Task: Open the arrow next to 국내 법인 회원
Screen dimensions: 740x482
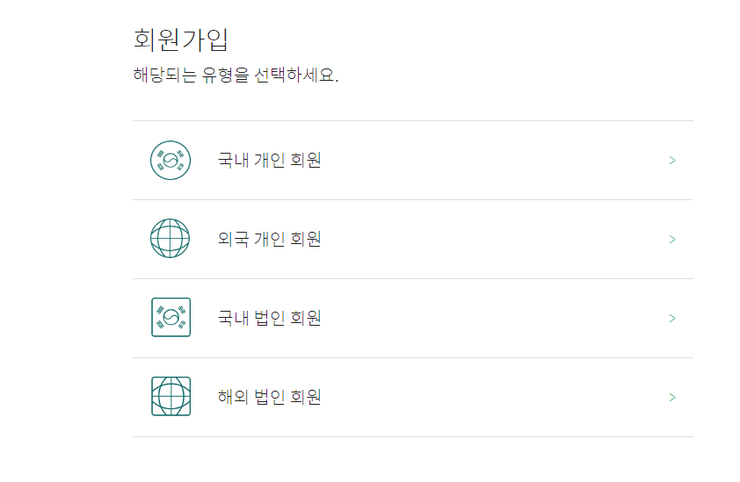Action: 673,318
